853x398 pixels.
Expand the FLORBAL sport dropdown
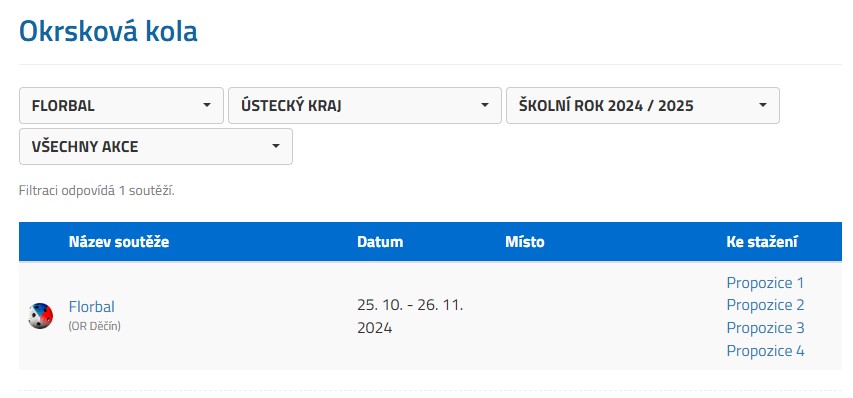coord(121,105)
